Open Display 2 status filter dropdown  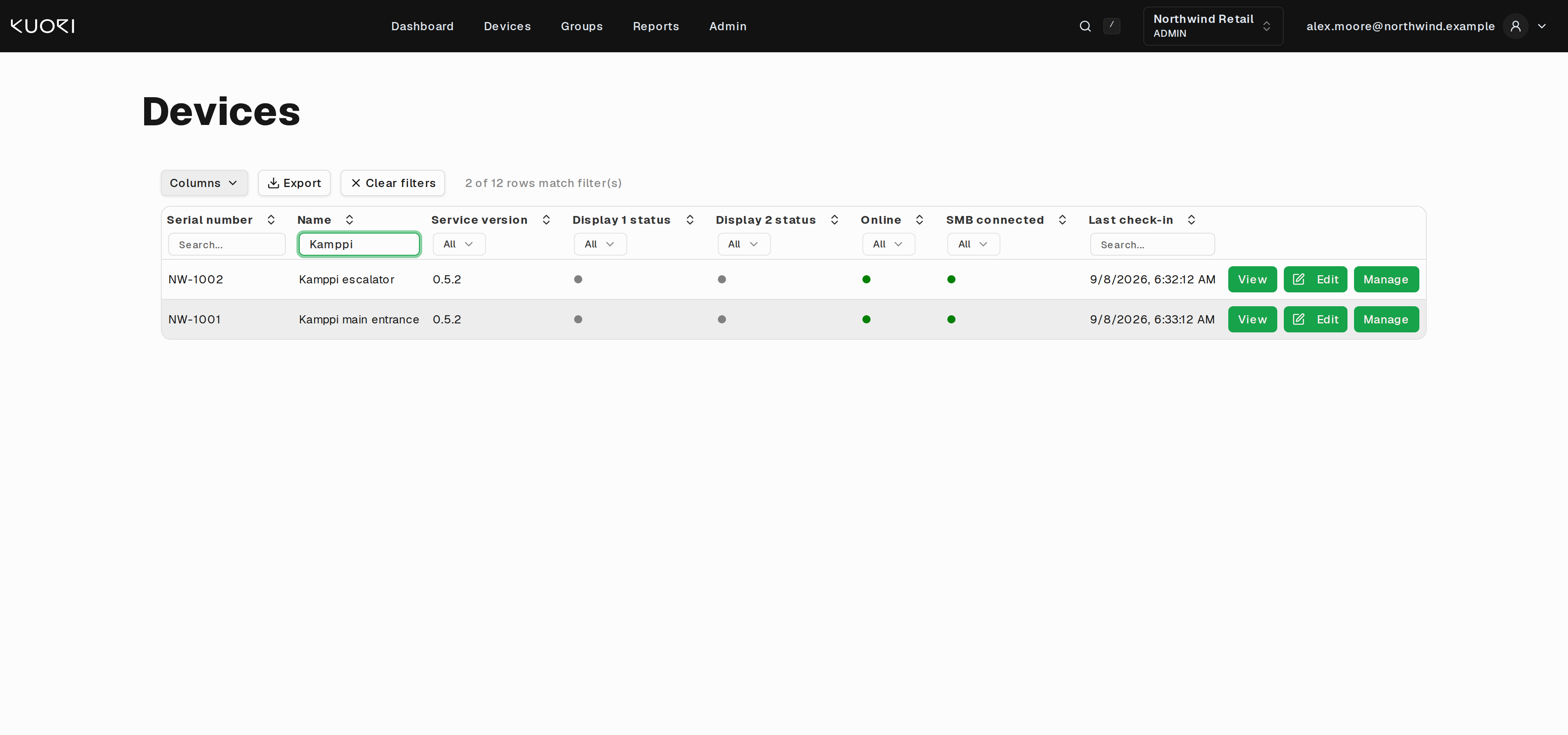[744, 244]
